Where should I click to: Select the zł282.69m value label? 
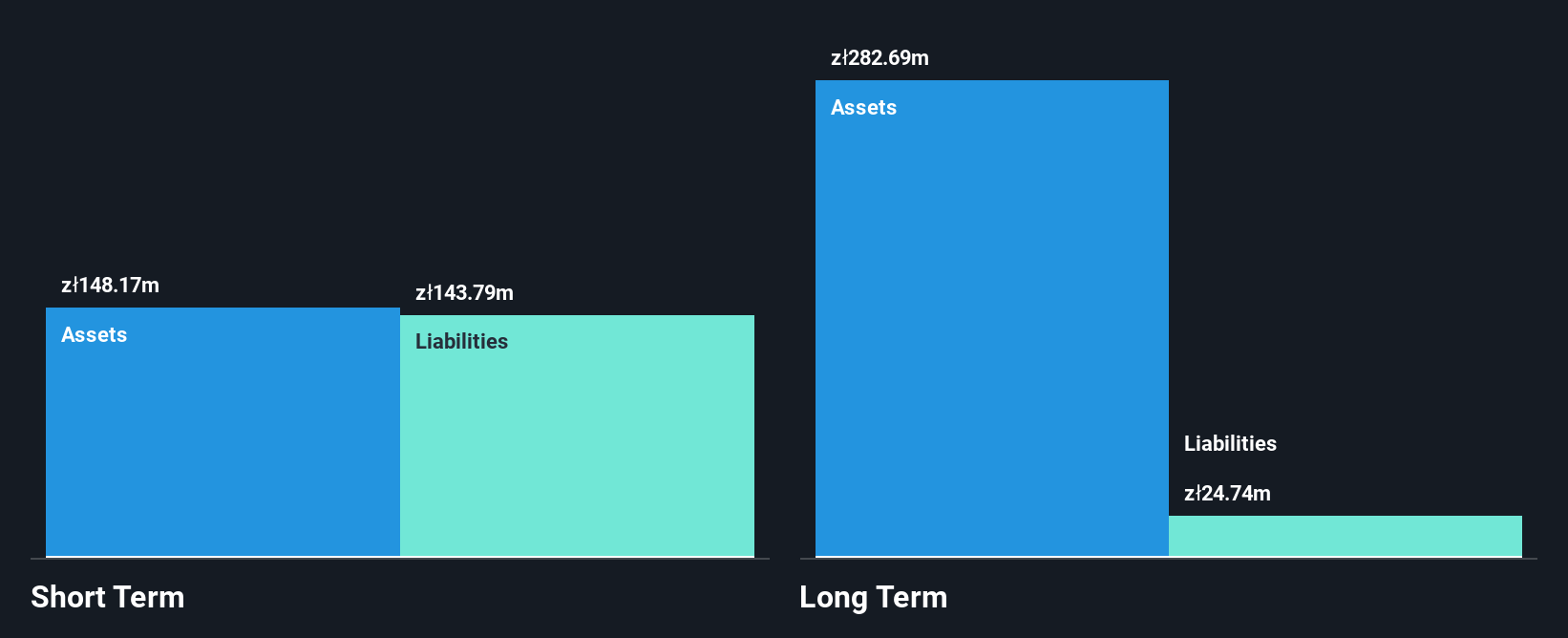click(x=879, y=57)
